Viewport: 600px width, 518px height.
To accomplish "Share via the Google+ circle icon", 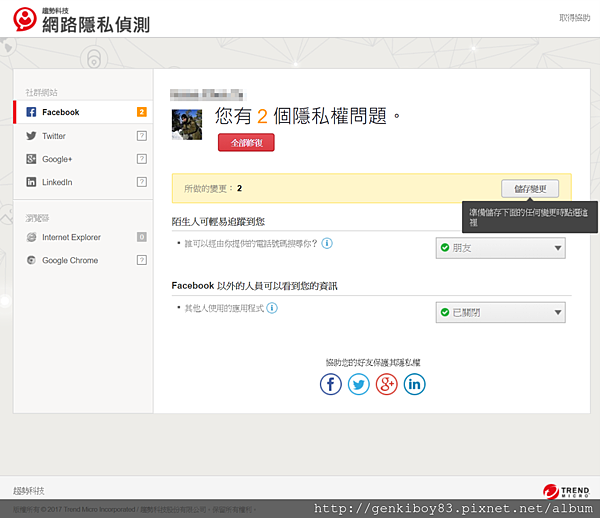I will [x=386, y=384].
